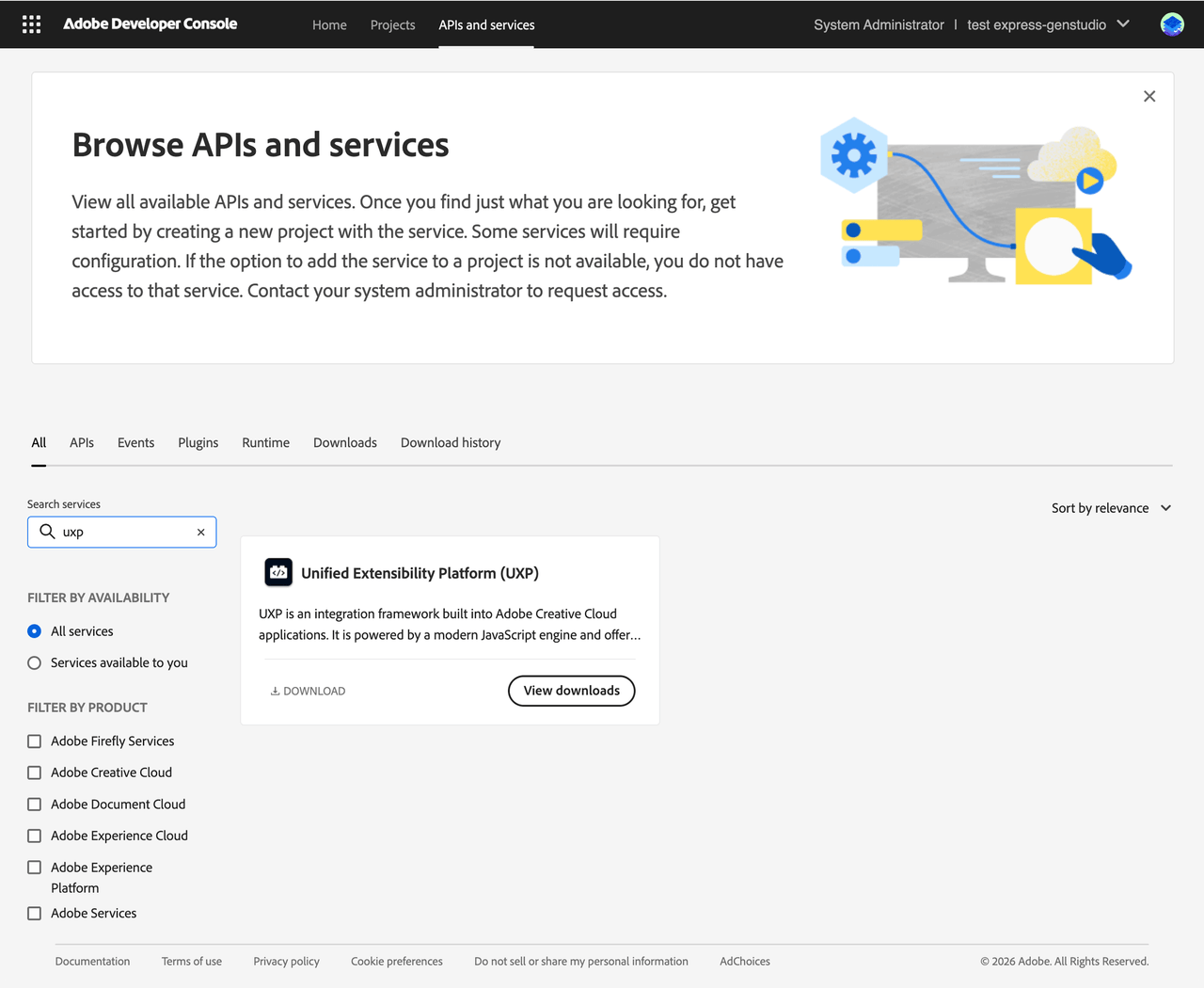Dismiss the Browse APIs banner
The width and height of the screenshot is (1204, 988).
pos(1149,96)
